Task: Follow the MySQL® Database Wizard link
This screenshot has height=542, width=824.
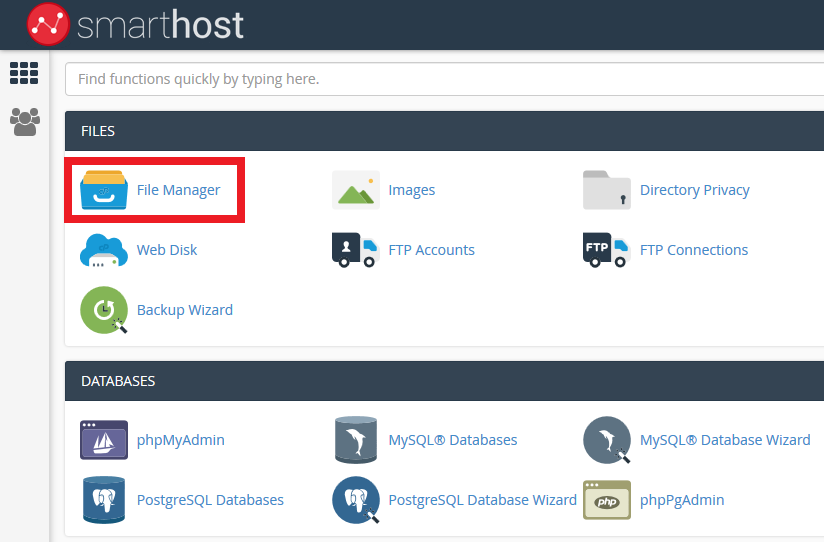Action: pyautogui.click(x=725, y=440)
